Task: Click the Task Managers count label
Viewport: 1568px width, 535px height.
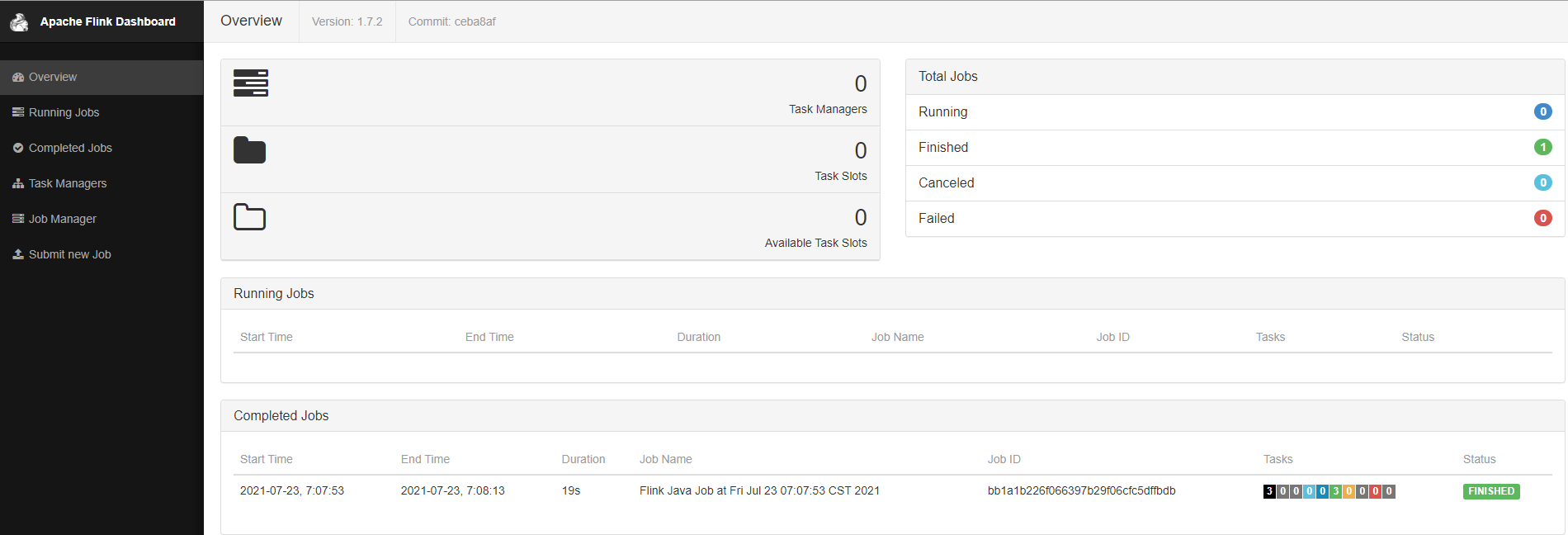Action: point(828,109)
